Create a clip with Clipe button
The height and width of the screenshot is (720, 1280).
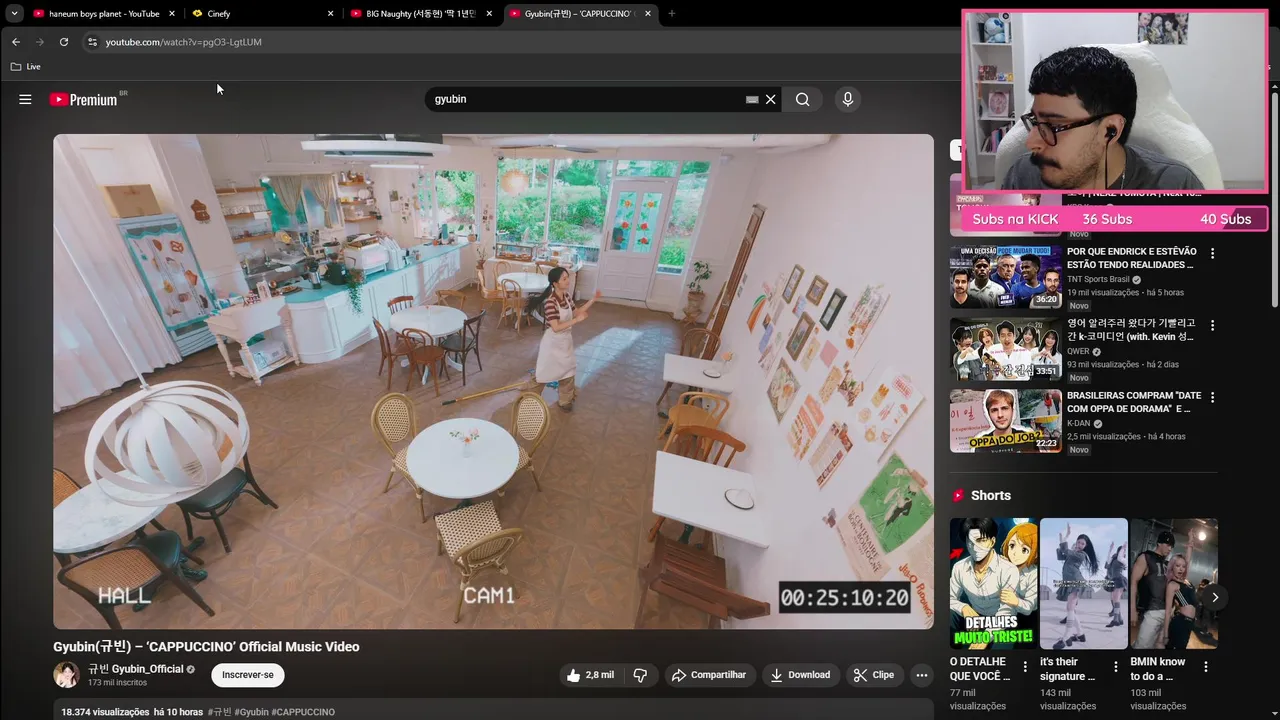pyautogui.click(x=873, y=675)
